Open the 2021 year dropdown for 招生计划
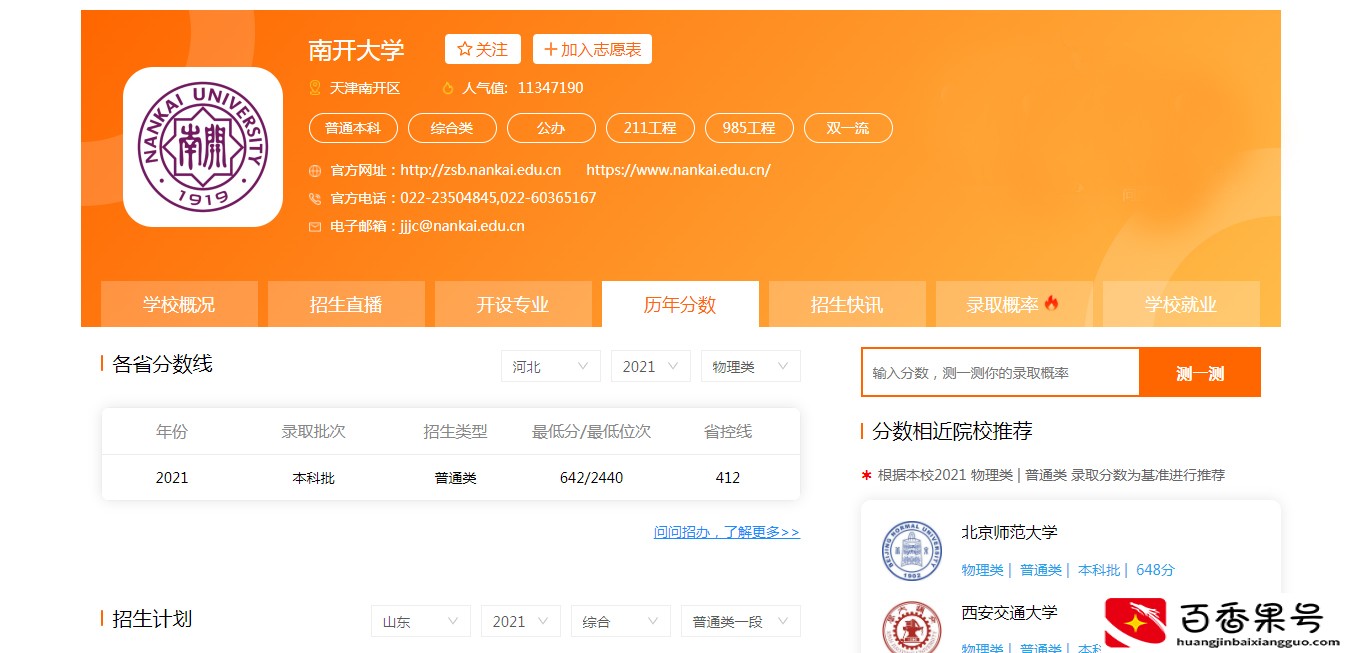Screen dimensions: 1351x653 [x=521, y=621]
